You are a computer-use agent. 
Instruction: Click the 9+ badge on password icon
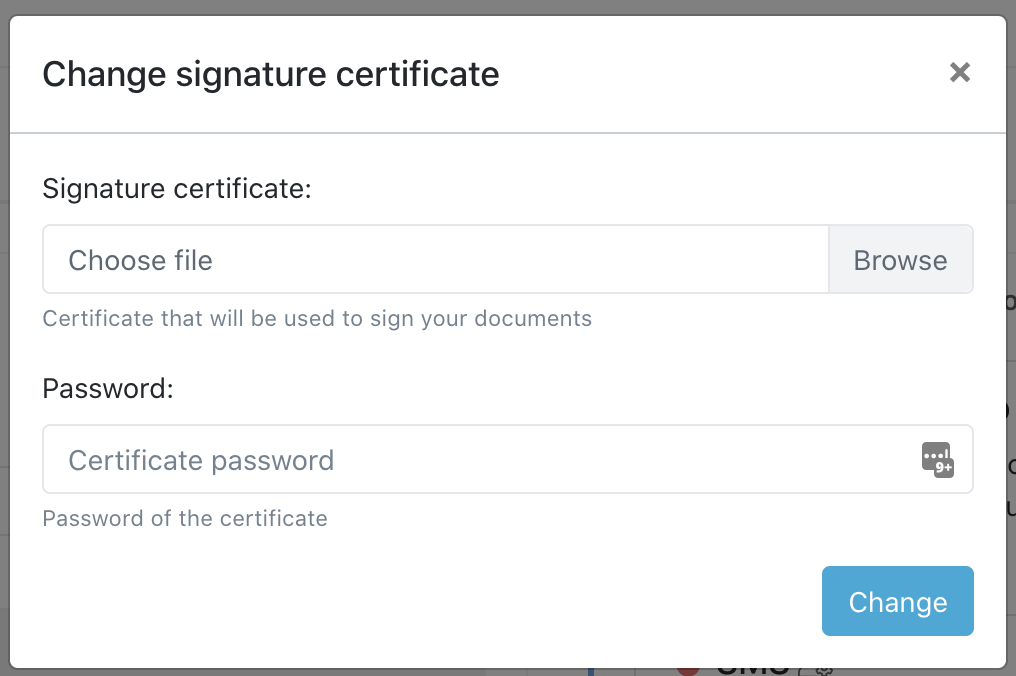pos(944,468)
